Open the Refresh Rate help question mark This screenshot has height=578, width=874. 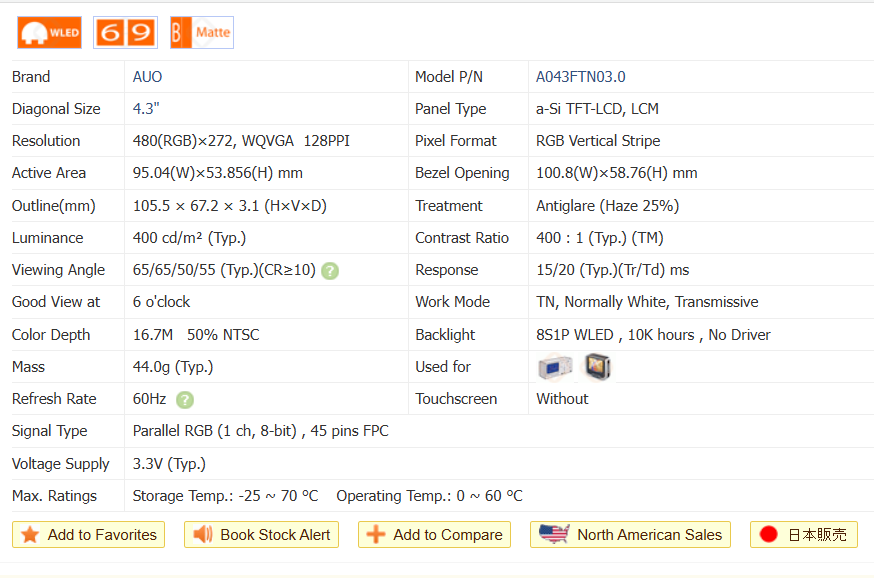click(185, 399)
